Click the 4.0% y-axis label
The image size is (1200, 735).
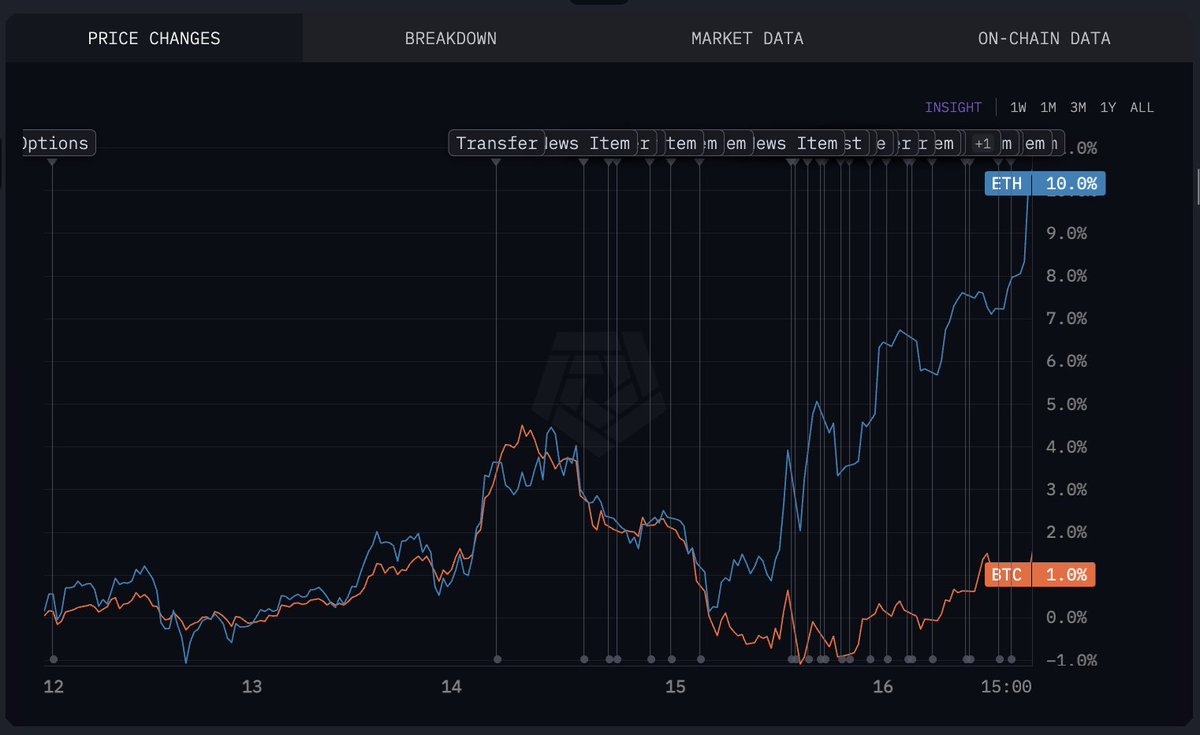click(x=1065, y=447)
